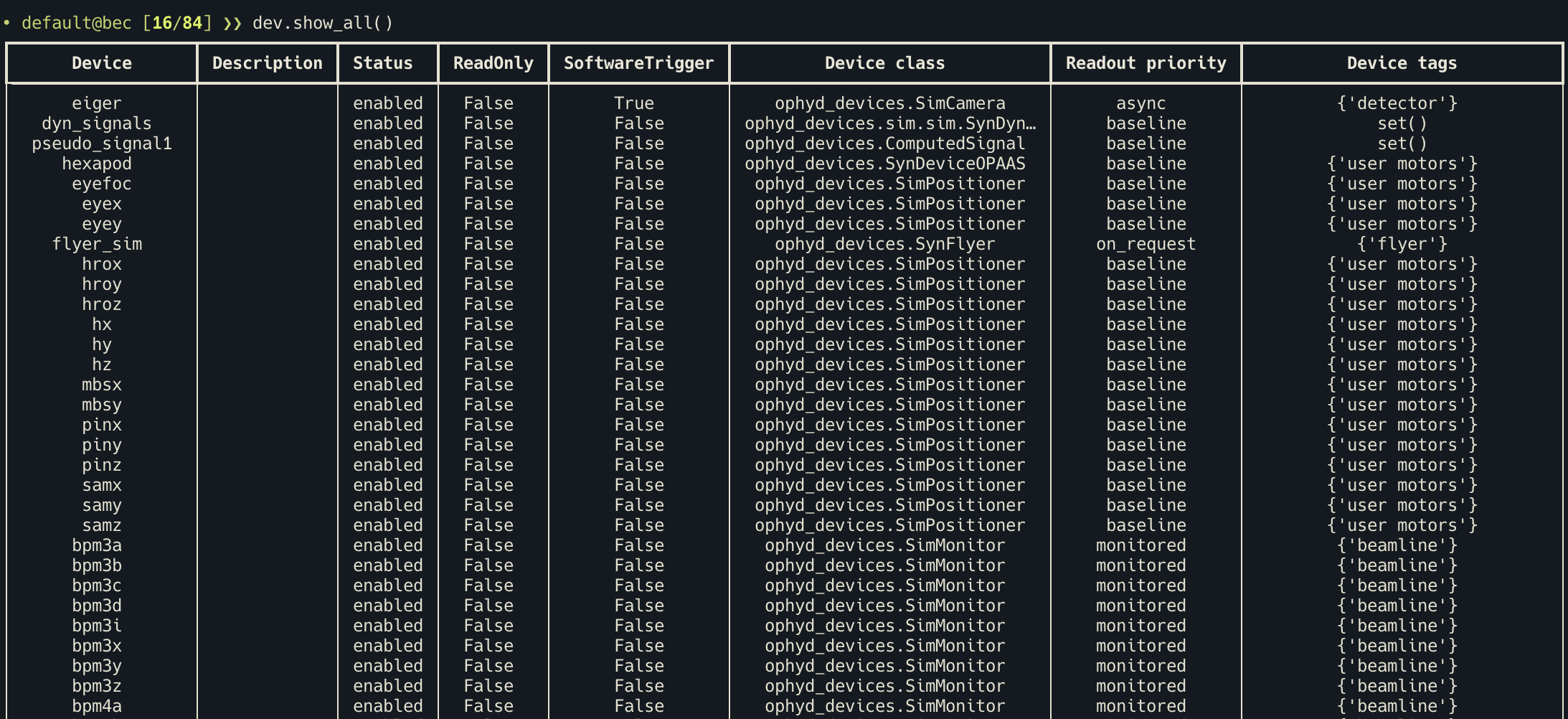Select the bpm3a device name
This screenshot has width=1568, height=719.
pyautogui.click(x=97, y=545)
